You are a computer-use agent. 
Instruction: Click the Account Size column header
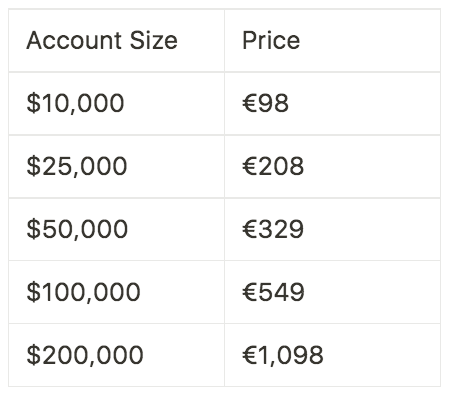(x=116, y=40)
